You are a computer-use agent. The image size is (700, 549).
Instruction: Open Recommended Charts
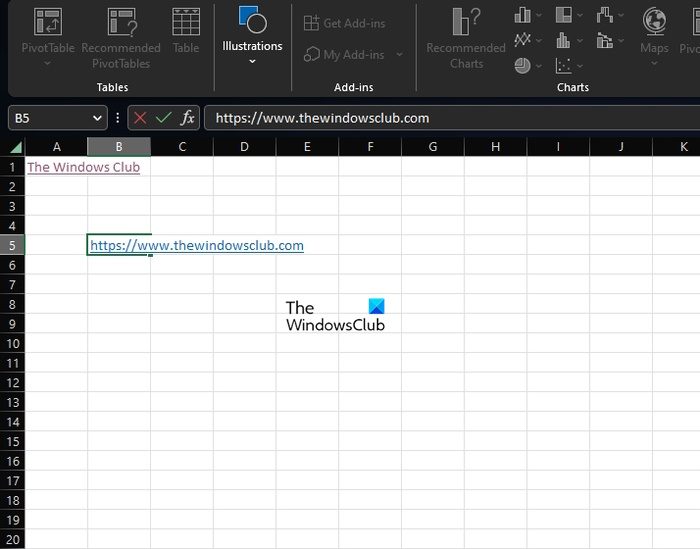coord(466,38)
